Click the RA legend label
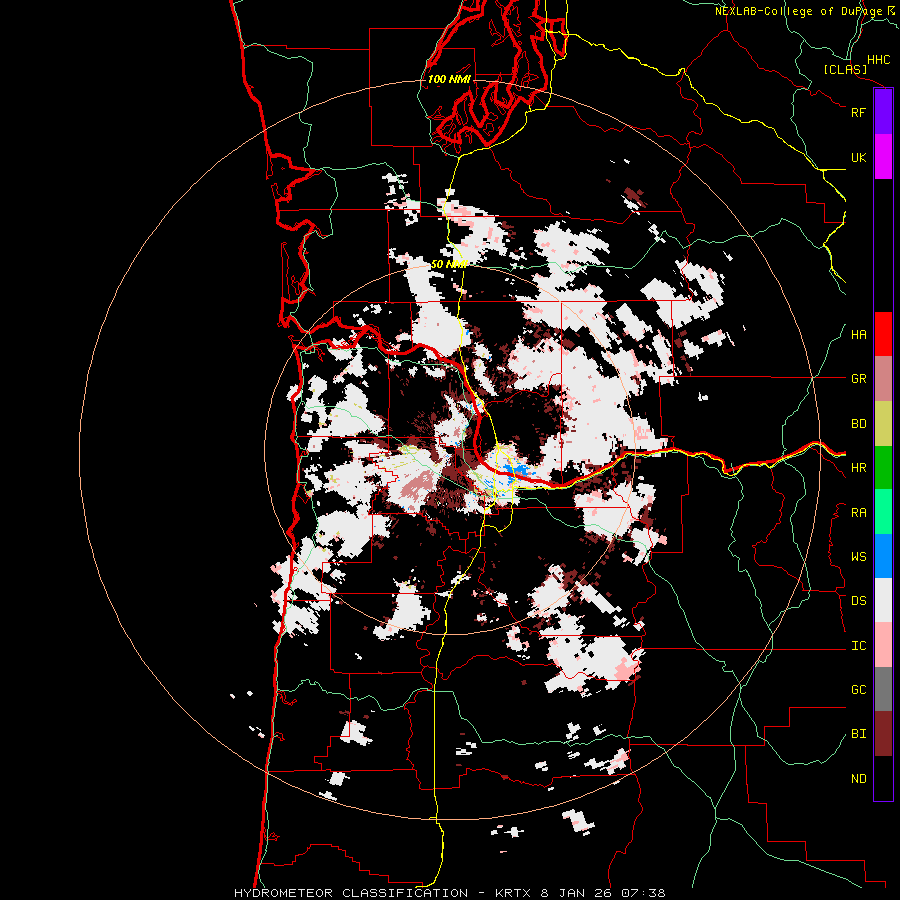Viewport: 900px width, 900px height. pos(858,513)
